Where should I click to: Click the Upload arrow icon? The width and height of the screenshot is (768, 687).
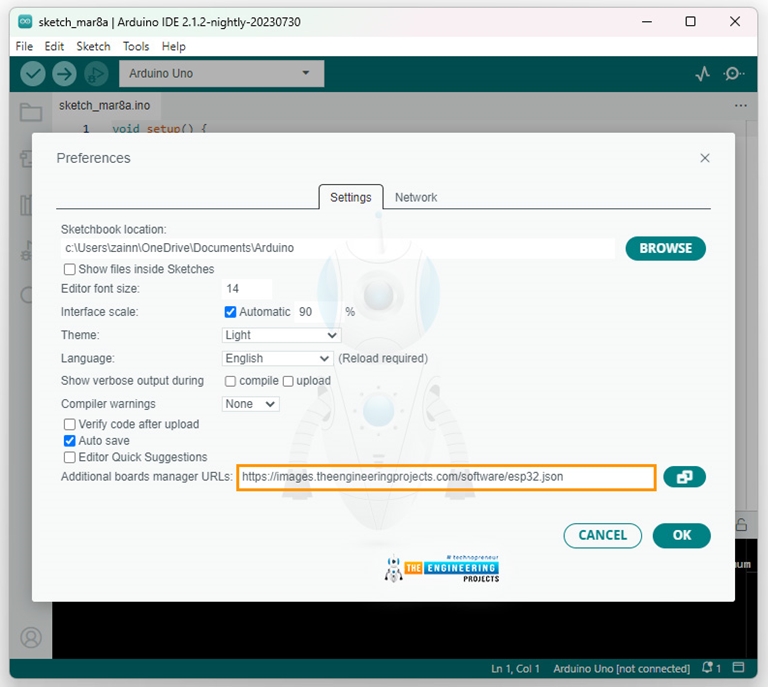(64, 74)
